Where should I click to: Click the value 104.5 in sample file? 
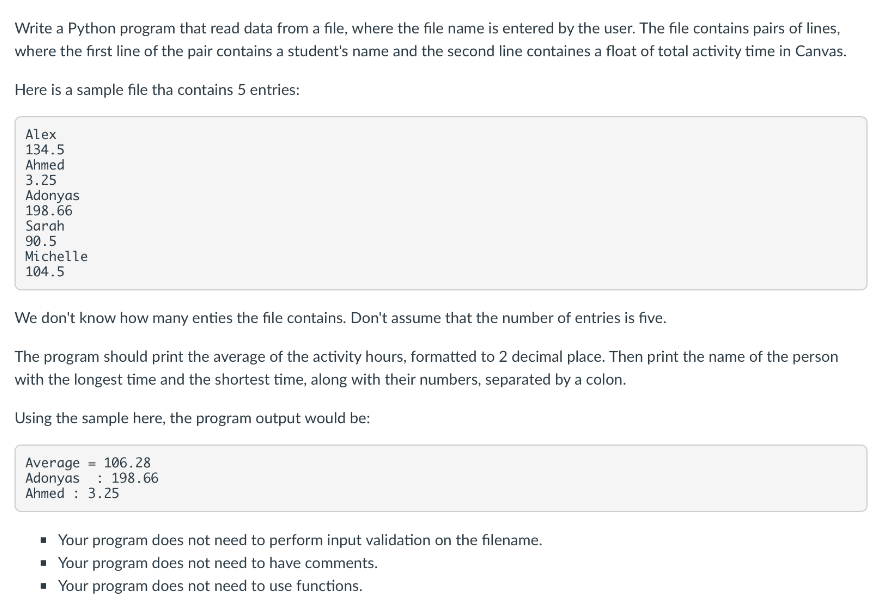[45, 272]
